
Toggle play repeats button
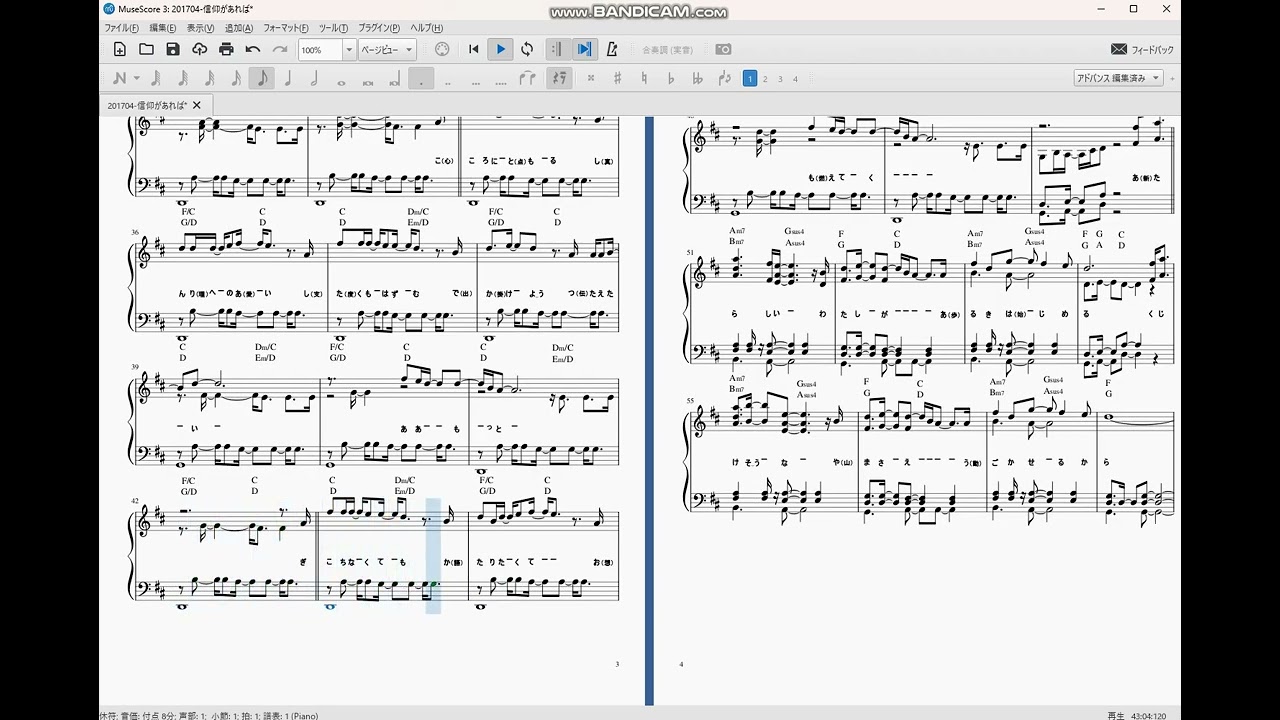coord(558,49)
